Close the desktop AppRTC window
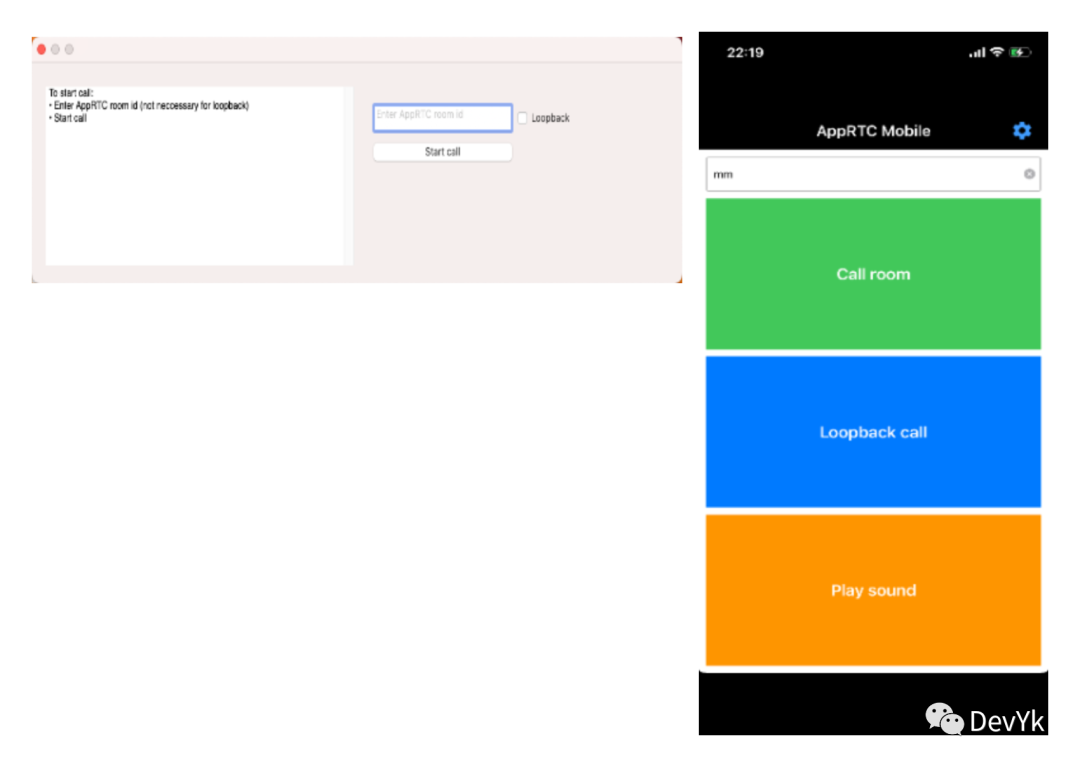Image resolution: width=1080 pixels, height=767 pixels. 41,49
